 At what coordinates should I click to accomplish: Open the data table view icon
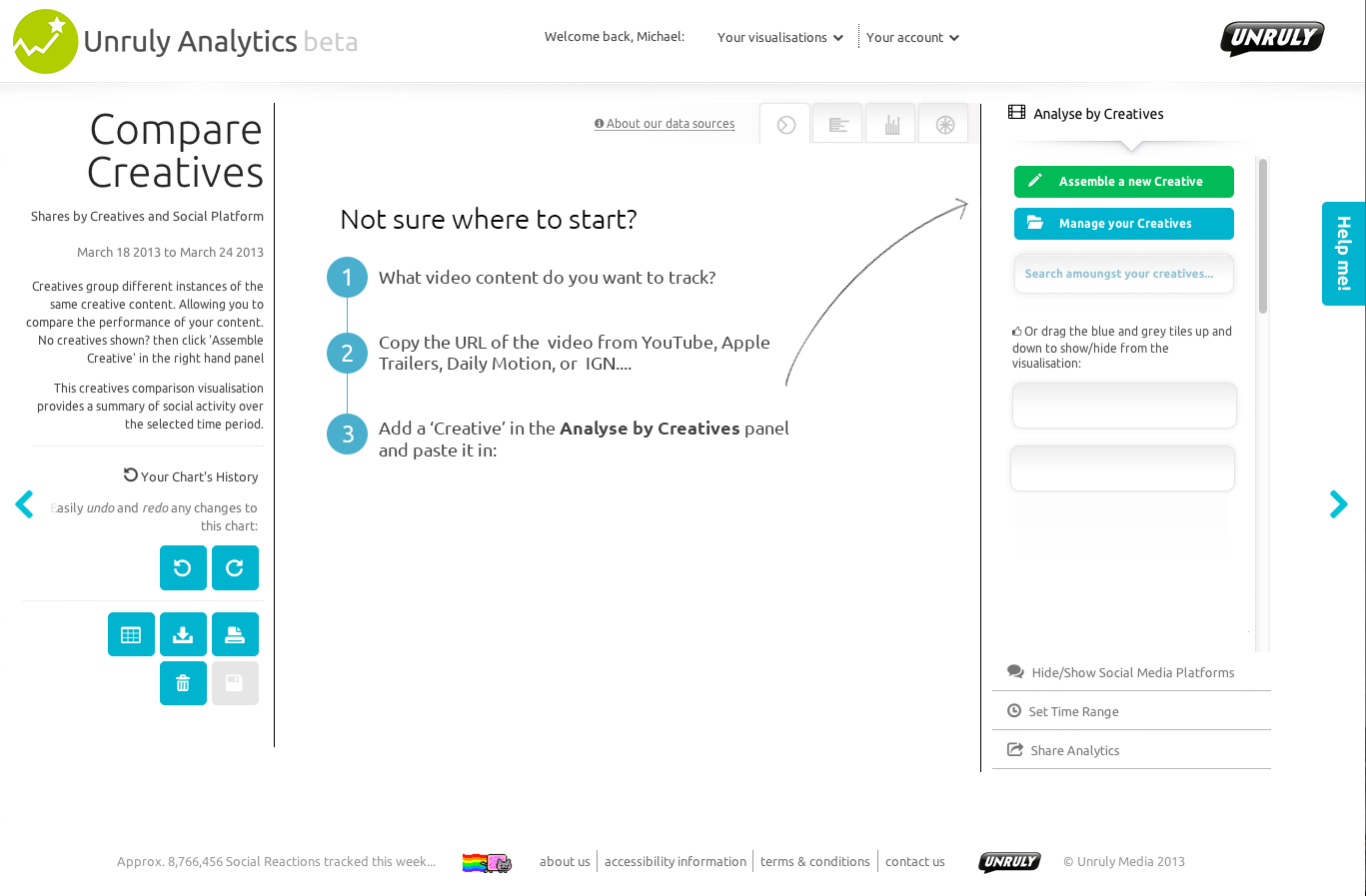tap(131, 634)
